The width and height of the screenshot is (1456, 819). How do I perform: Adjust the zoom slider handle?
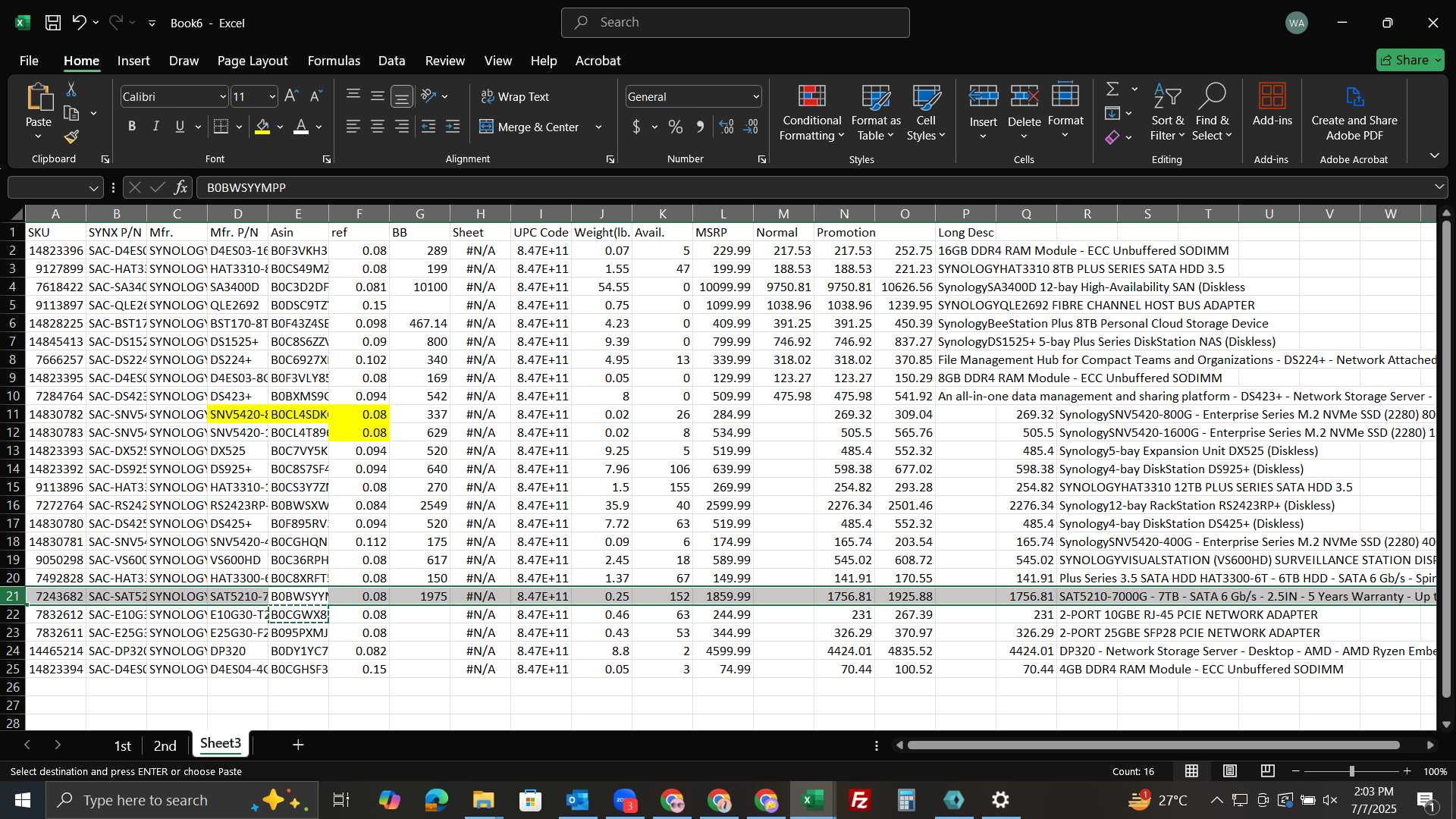[1351, 771]
